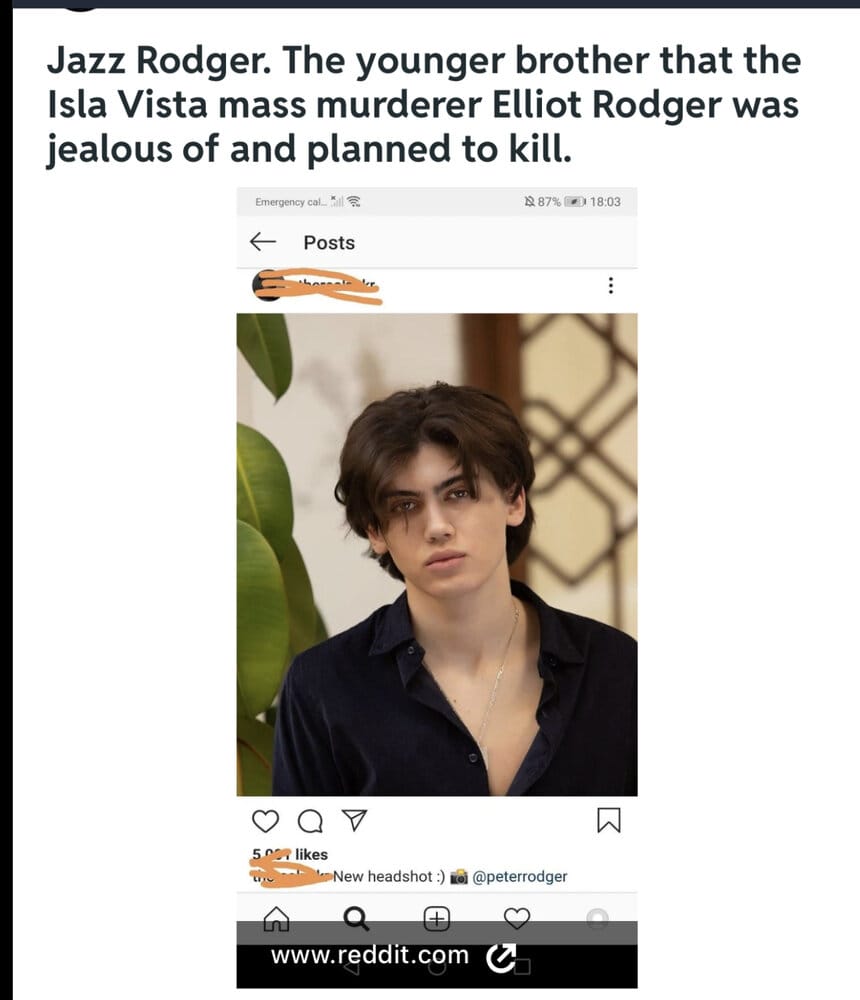The height and width of the screenshot is (1000, 860).
Task: Like the post with the heart icon
Action: [x=265, y=821]
